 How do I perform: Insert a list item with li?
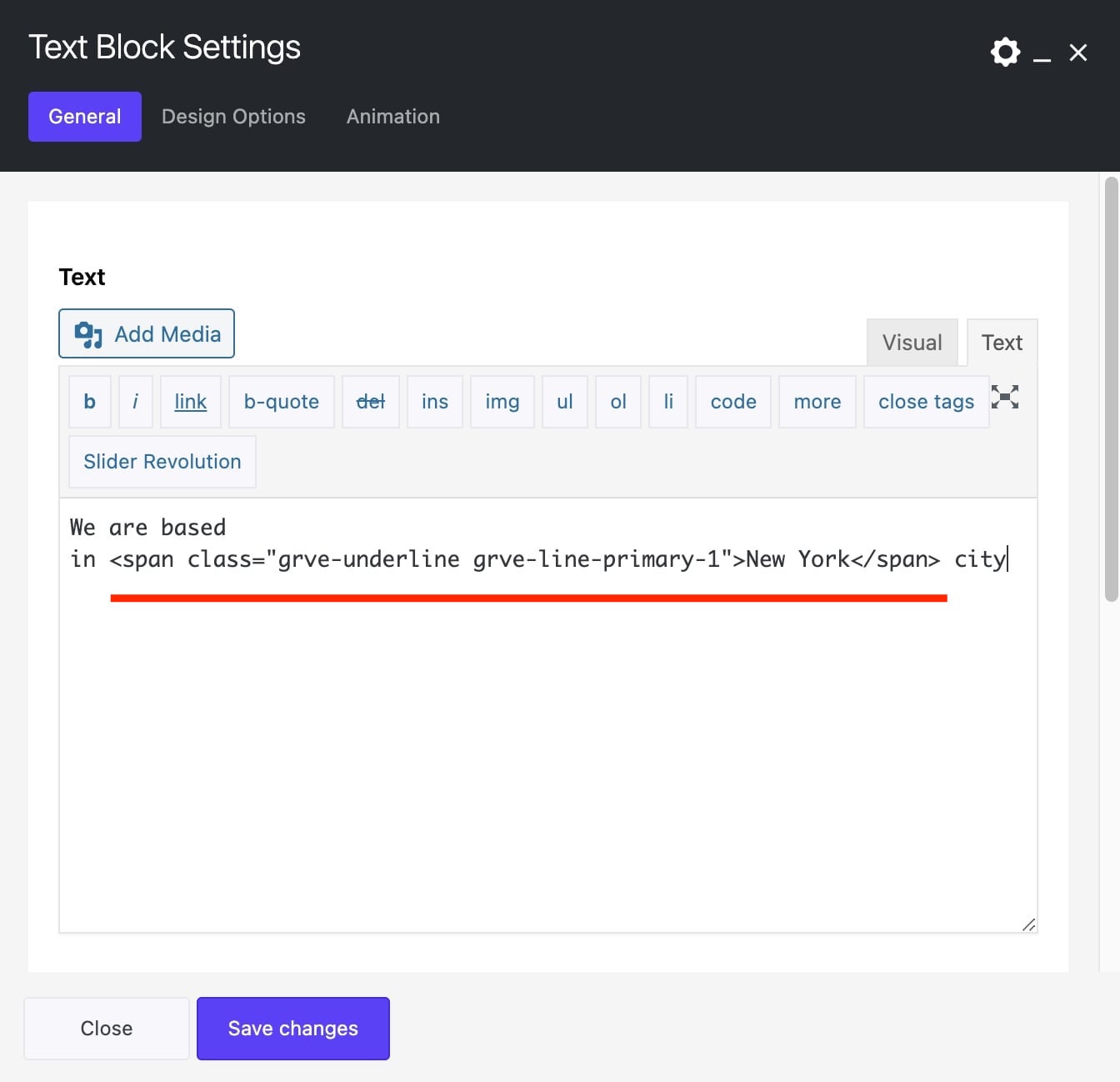click(667, 401)
